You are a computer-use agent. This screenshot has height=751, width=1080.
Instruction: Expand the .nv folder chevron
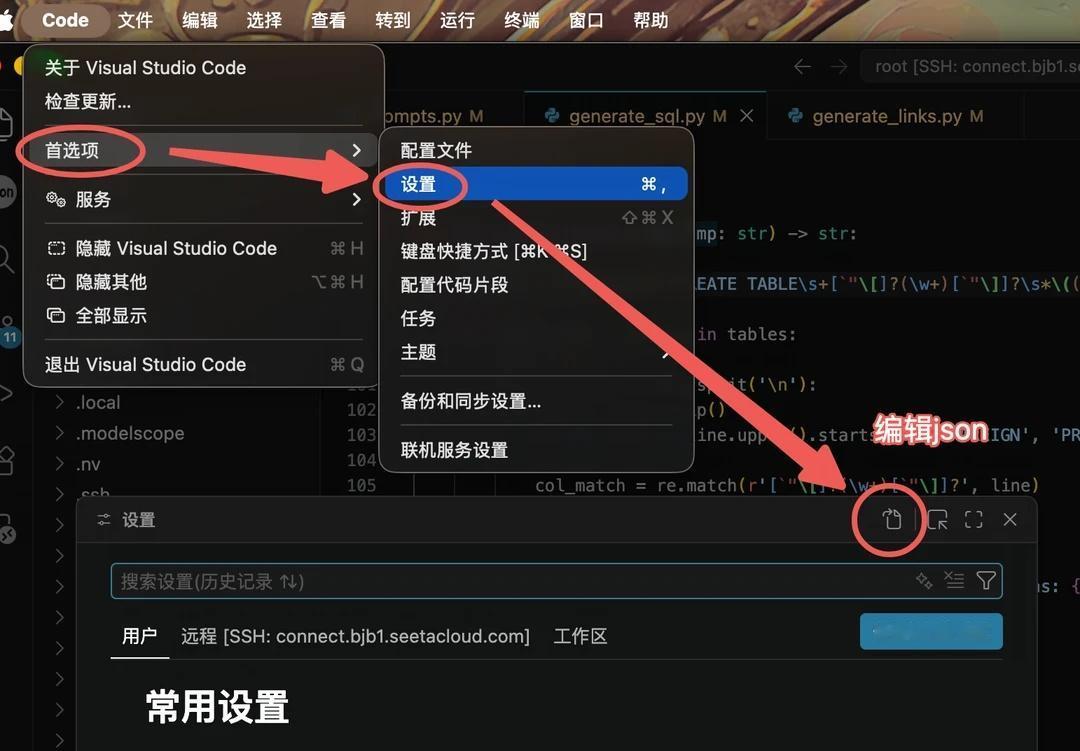pos(60,464)
